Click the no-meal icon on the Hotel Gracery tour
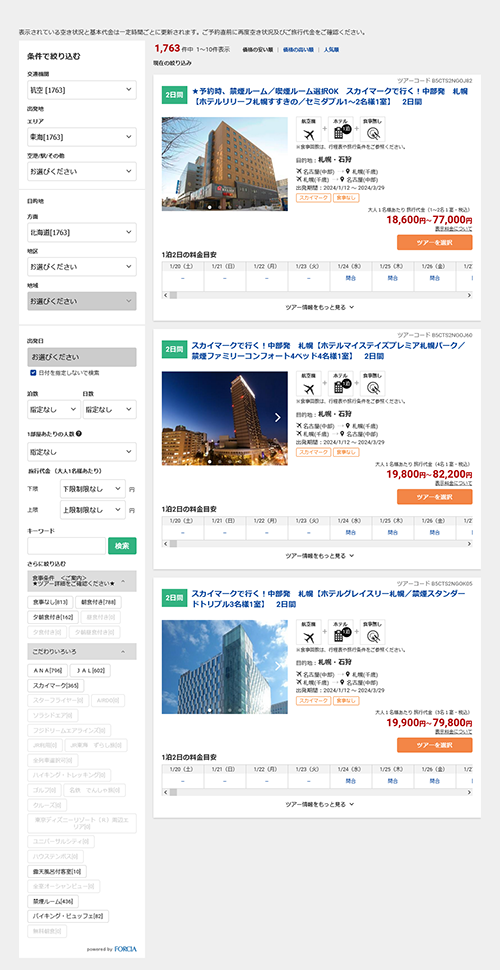Screen dimensions: 500x970 (373, 632)
